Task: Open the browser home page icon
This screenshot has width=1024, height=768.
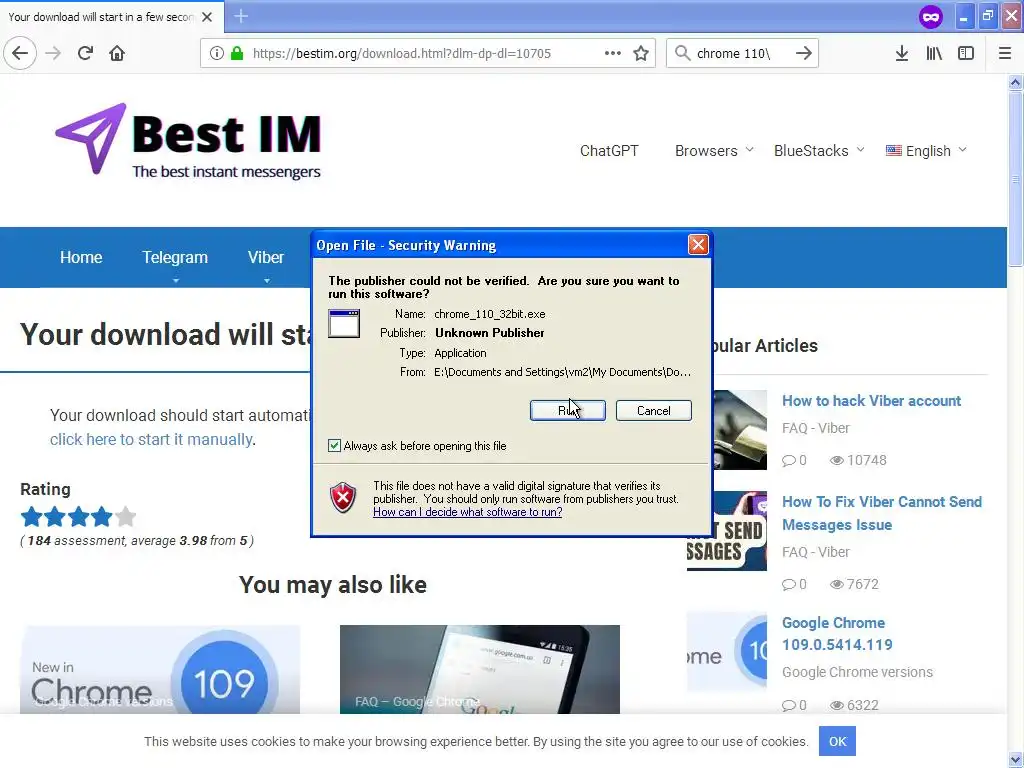Action: pyautogui.click(x=117, y=53)
